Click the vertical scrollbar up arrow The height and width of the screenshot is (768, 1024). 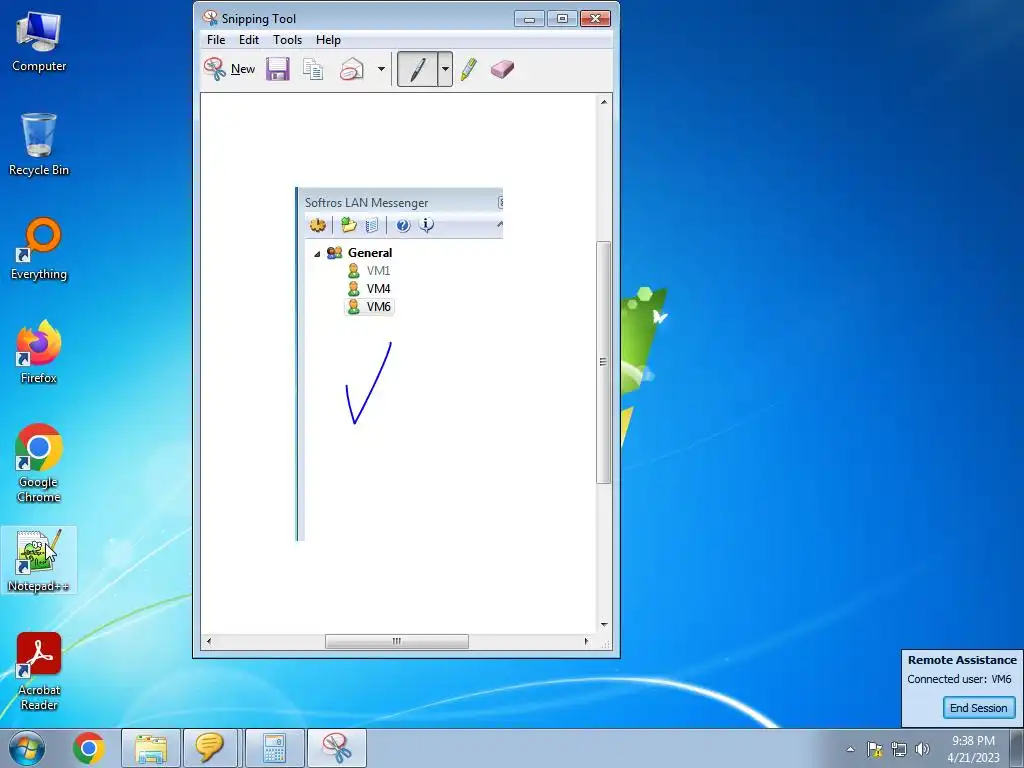tap(603, 102)
